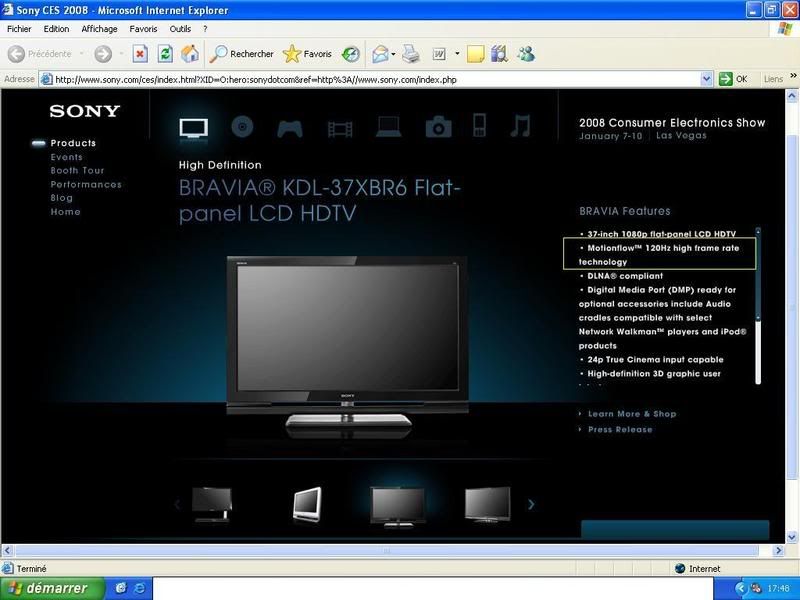Select the music note category icon
The height and width of the screenshot is (600, 800).
coord(521,126)
